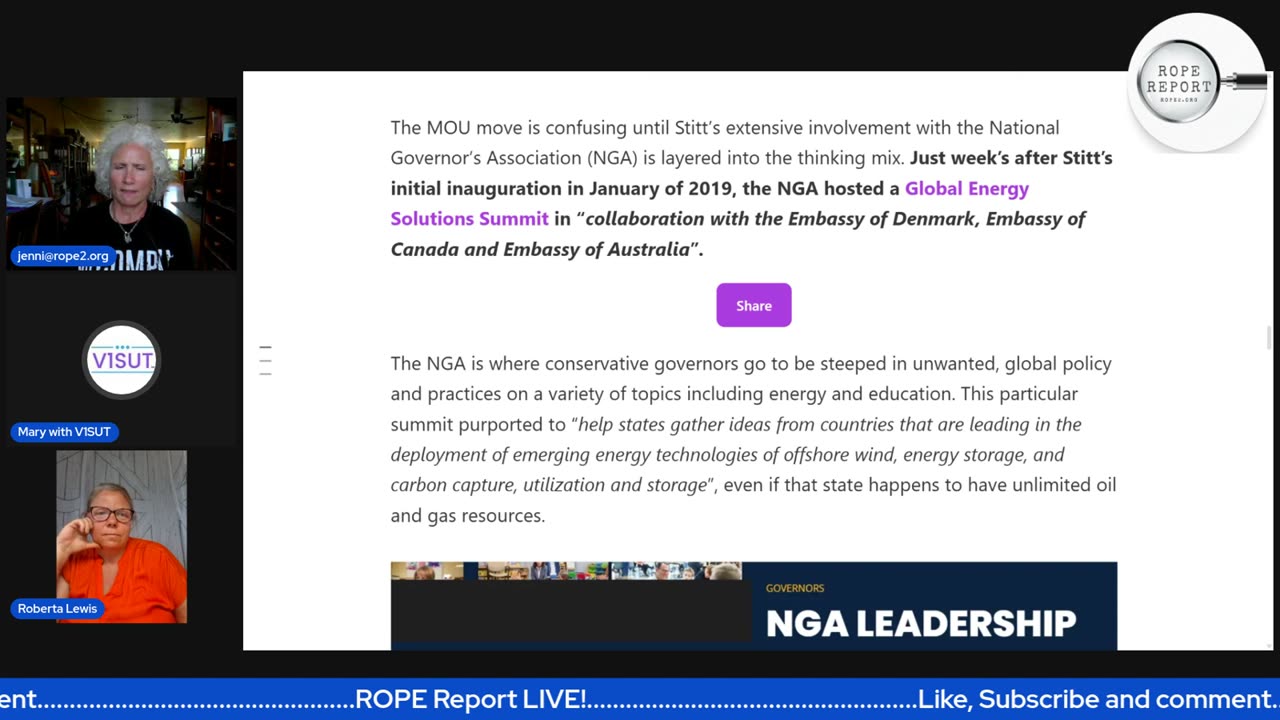Viewport: 1280px width, 720px height.
Task: Click the purple Share button
Action: [753, 305]
